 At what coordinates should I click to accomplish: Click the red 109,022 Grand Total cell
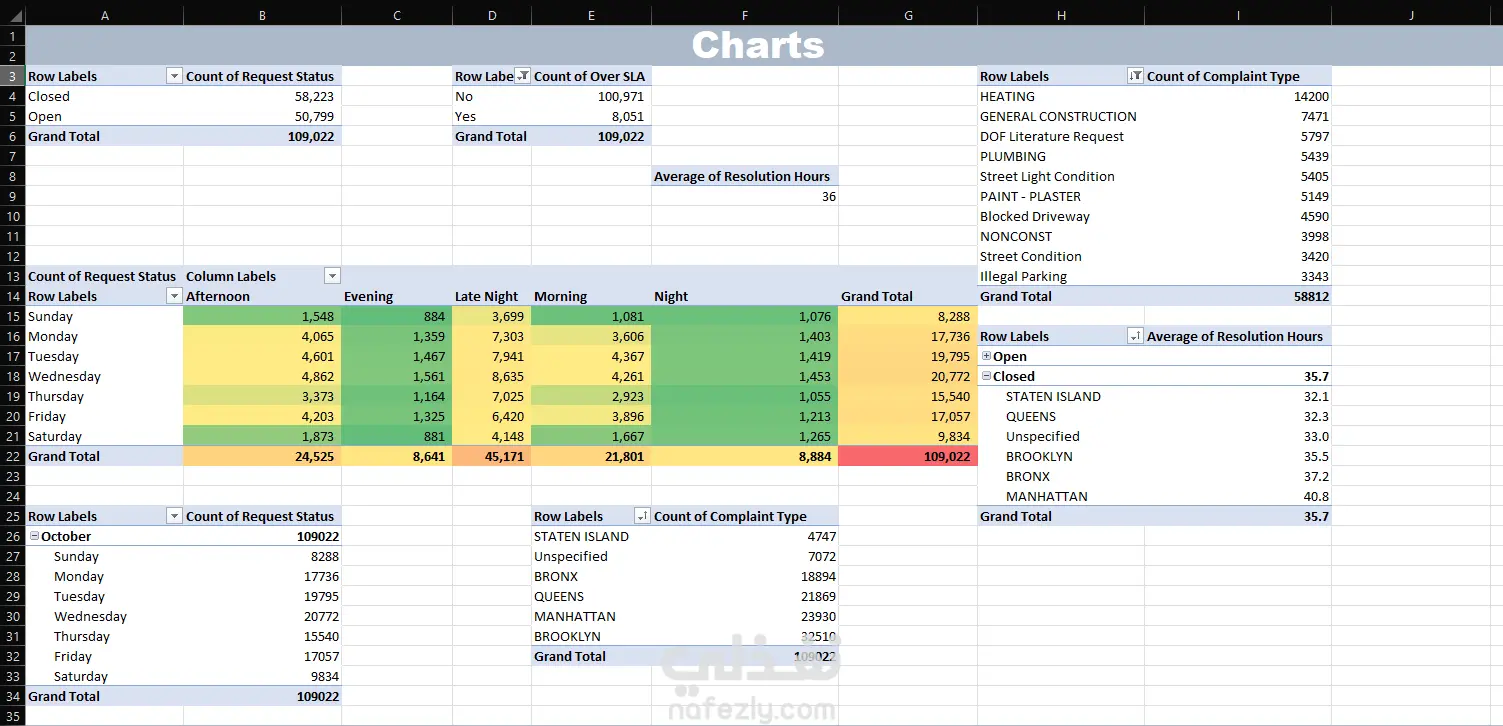coord(907,456)
